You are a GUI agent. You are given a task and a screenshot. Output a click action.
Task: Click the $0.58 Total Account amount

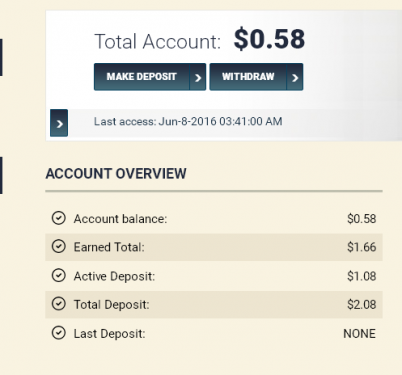point(269,39)
